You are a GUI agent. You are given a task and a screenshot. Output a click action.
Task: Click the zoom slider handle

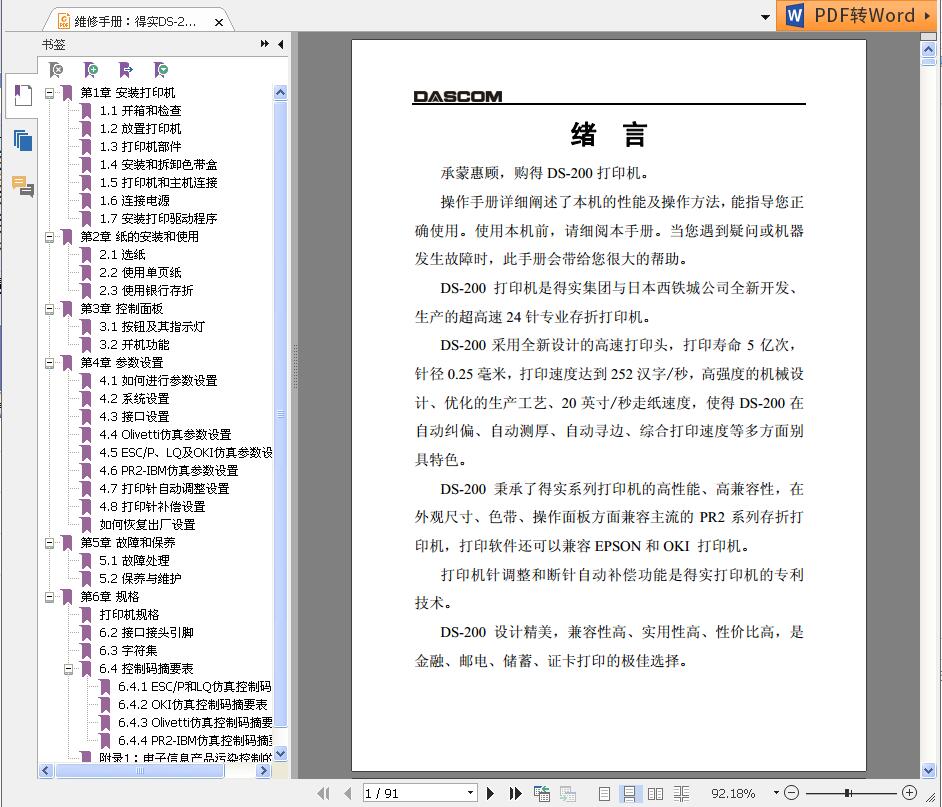coord(847,793)
